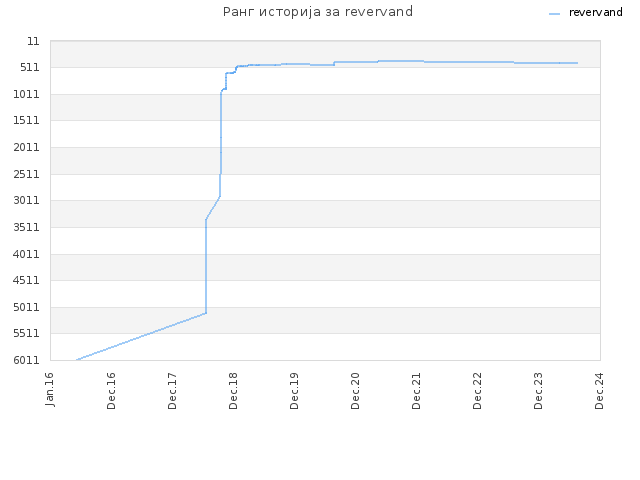Screen dimensions: 640x480
Task: Click the Dec.19 x-axis label
Action: 294,391
